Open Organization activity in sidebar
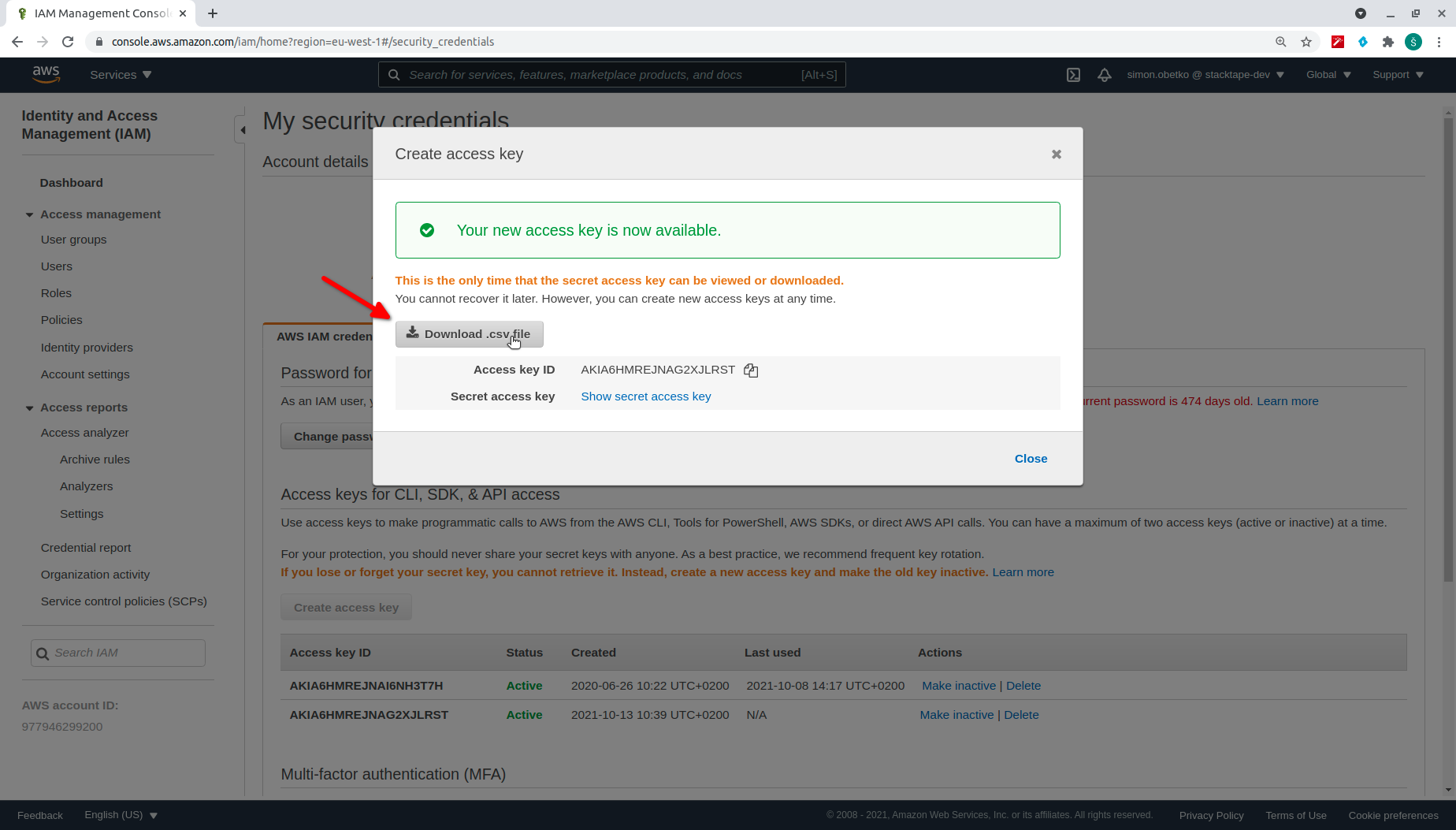This screenshot has width=1456, height=830. pos(95,575)
